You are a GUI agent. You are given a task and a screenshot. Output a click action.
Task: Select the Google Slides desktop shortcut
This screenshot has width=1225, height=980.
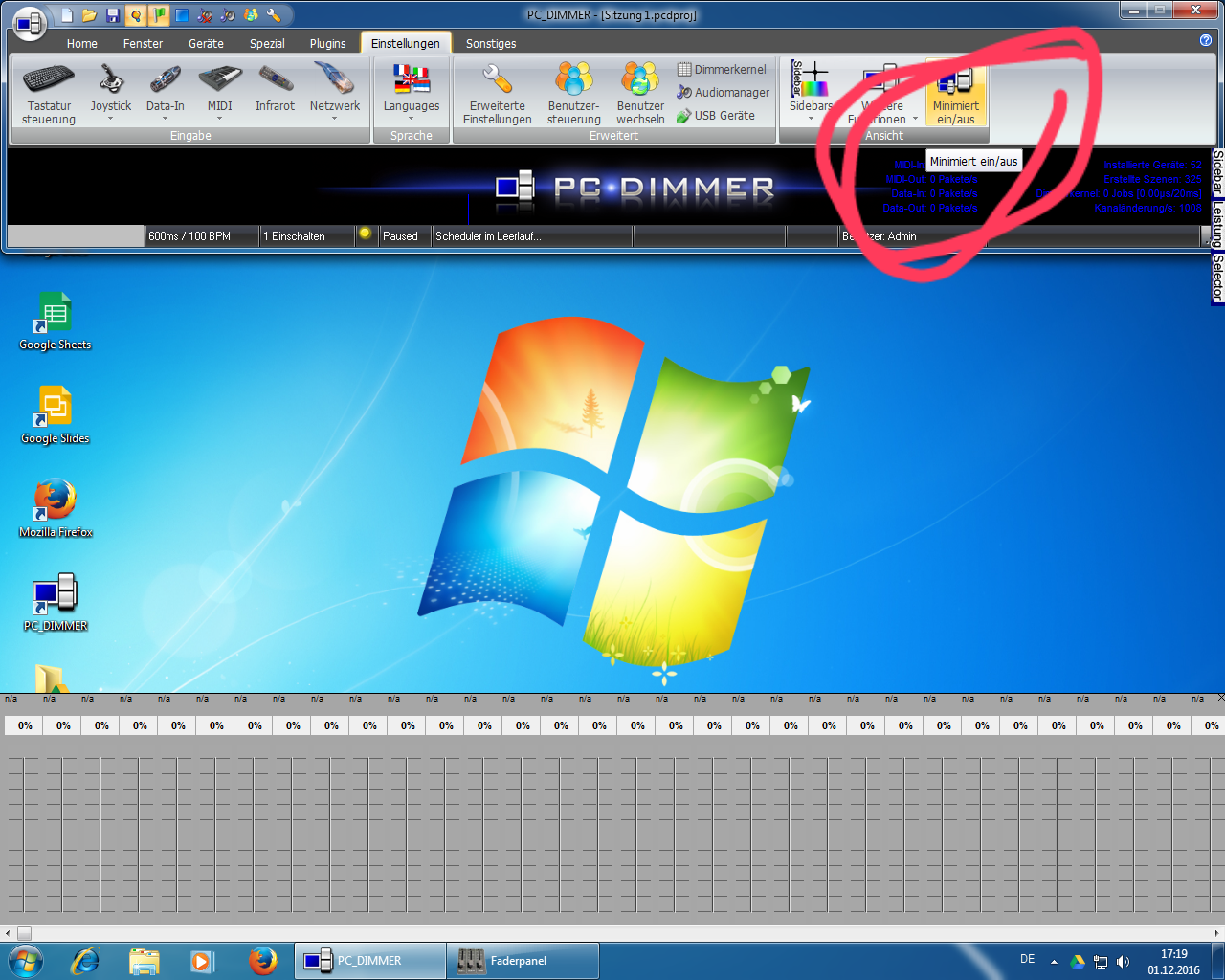coord(56,415)
